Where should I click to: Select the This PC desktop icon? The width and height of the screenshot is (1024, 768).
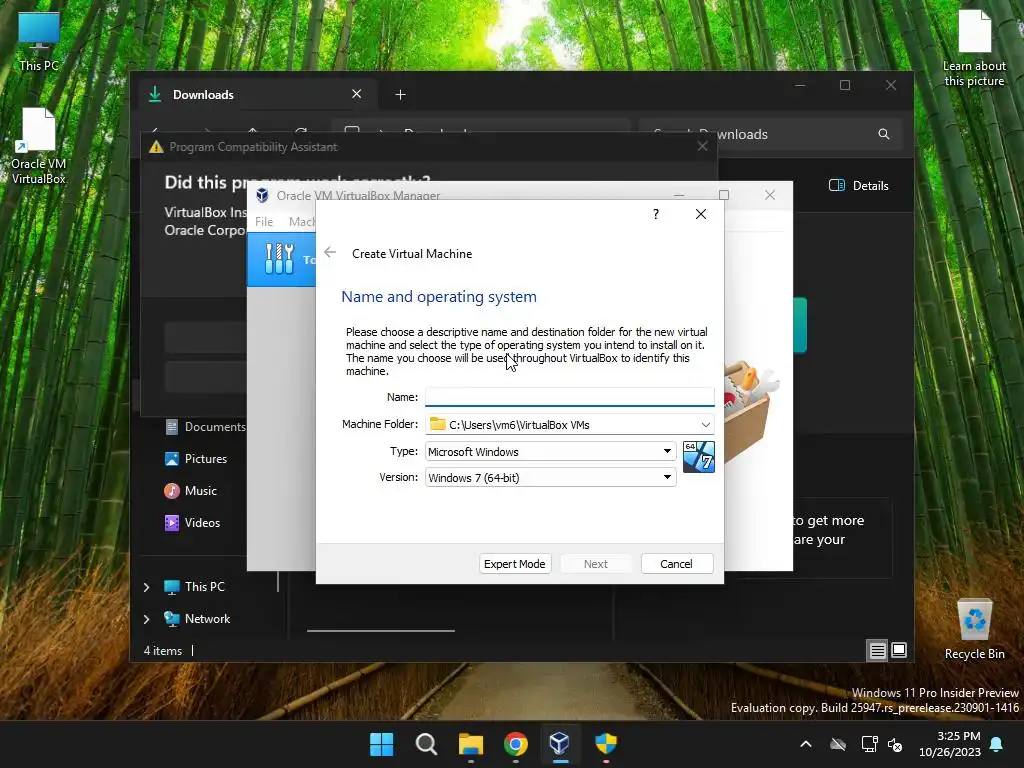click(x=39, y=42)
